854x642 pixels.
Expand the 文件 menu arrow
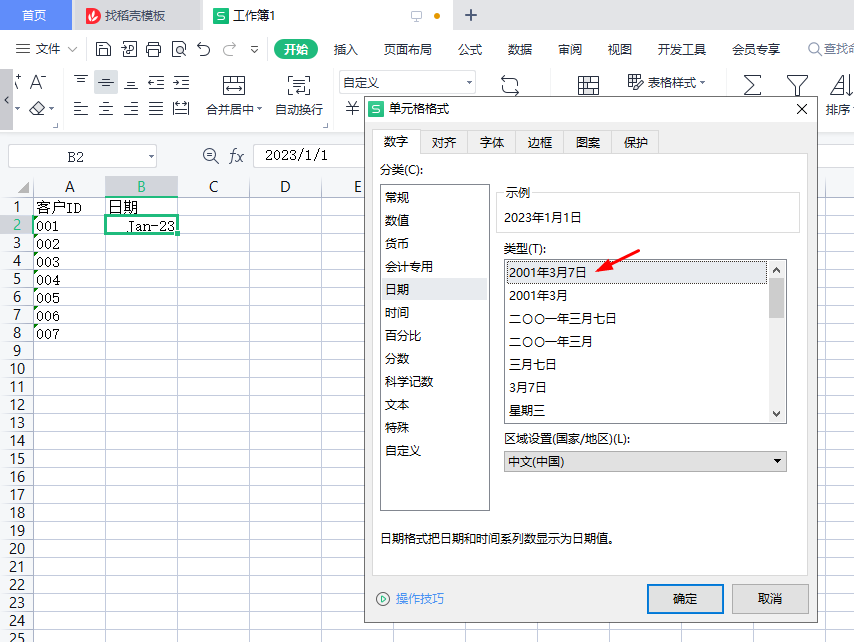(x=72, y=49)
